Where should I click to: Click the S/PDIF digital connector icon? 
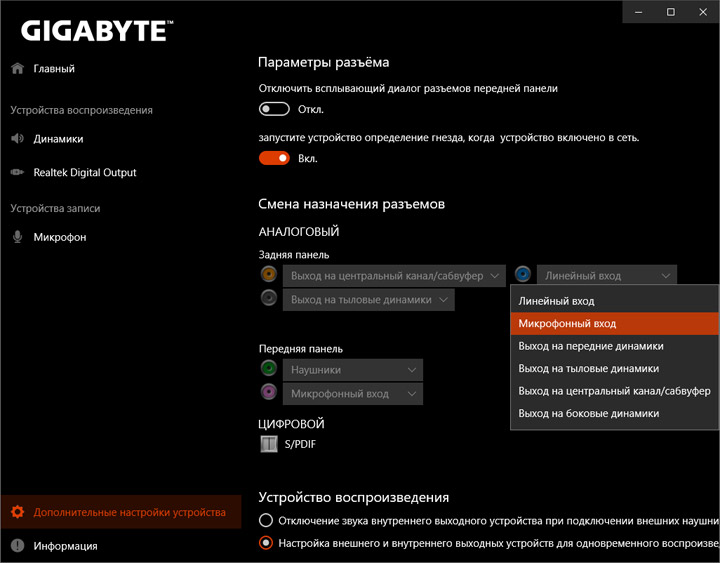(268, 444)
